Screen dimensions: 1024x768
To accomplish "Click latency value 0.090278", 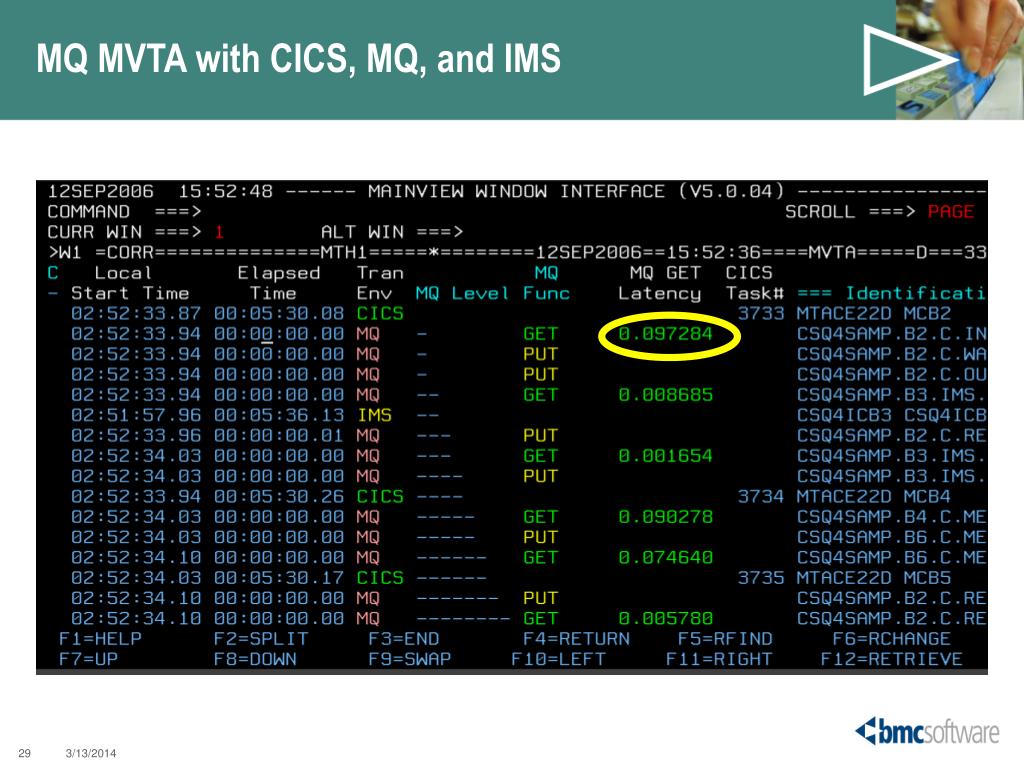I will tap(665, 517).
